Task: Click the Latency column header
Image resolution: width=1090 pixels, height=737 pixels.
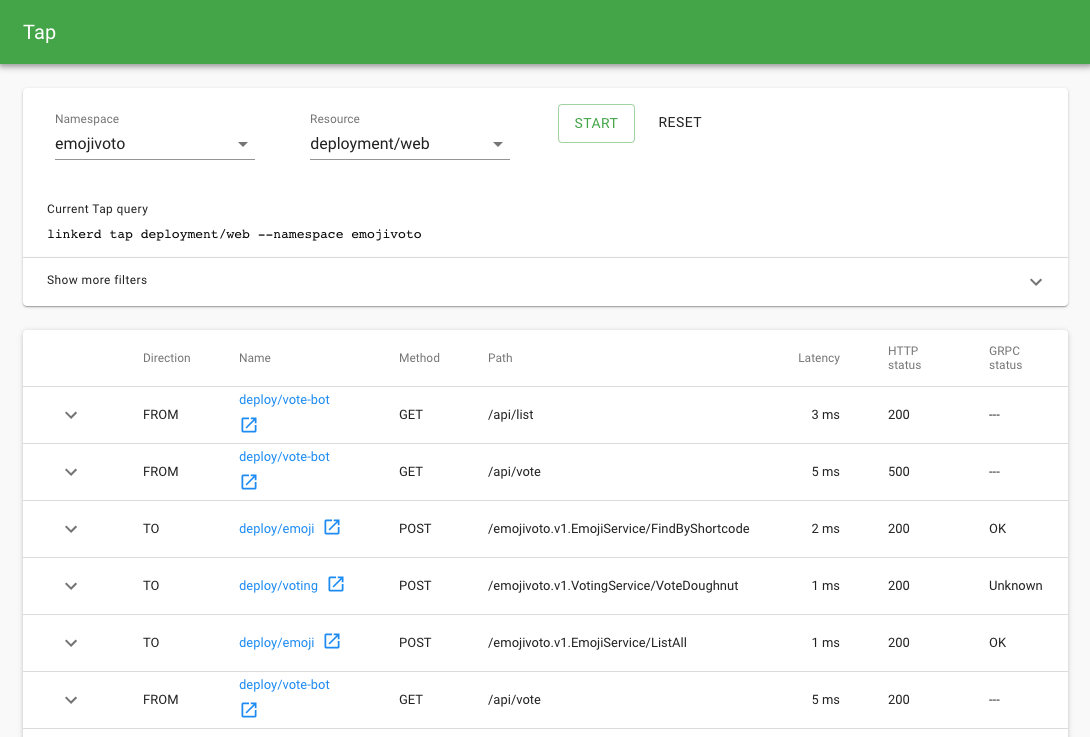Action: point(818,358)
